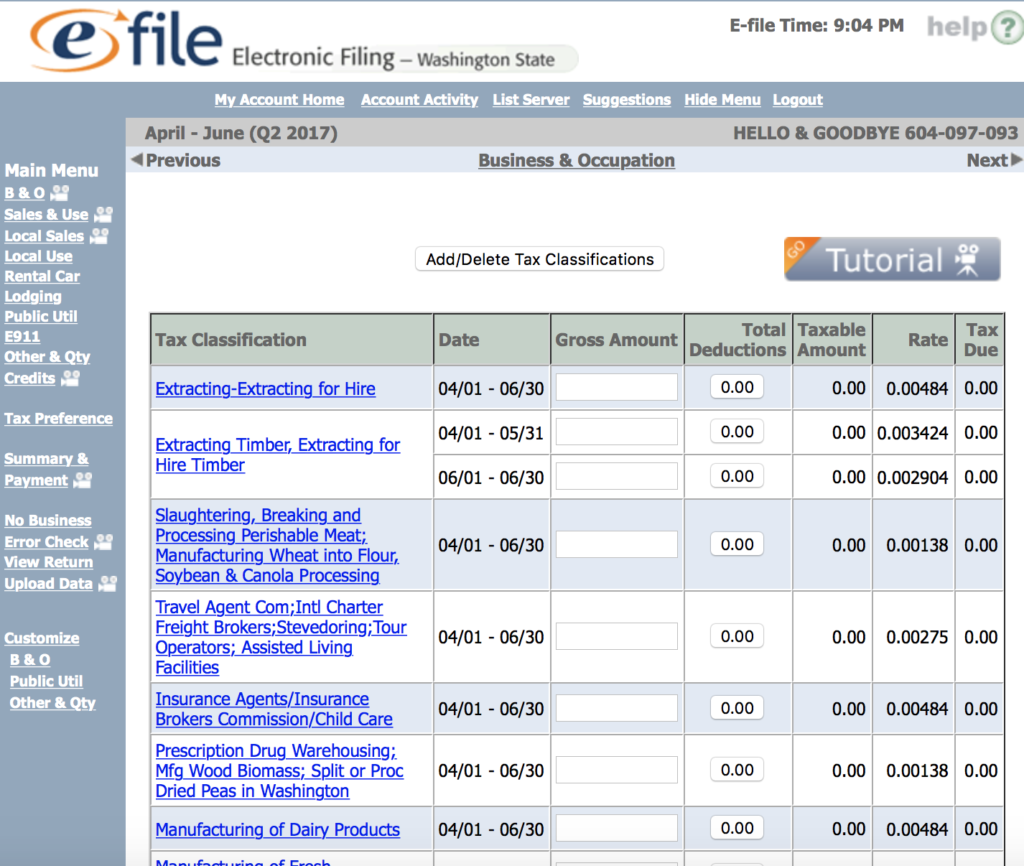Click the help question mark icon

[1004, 27]
